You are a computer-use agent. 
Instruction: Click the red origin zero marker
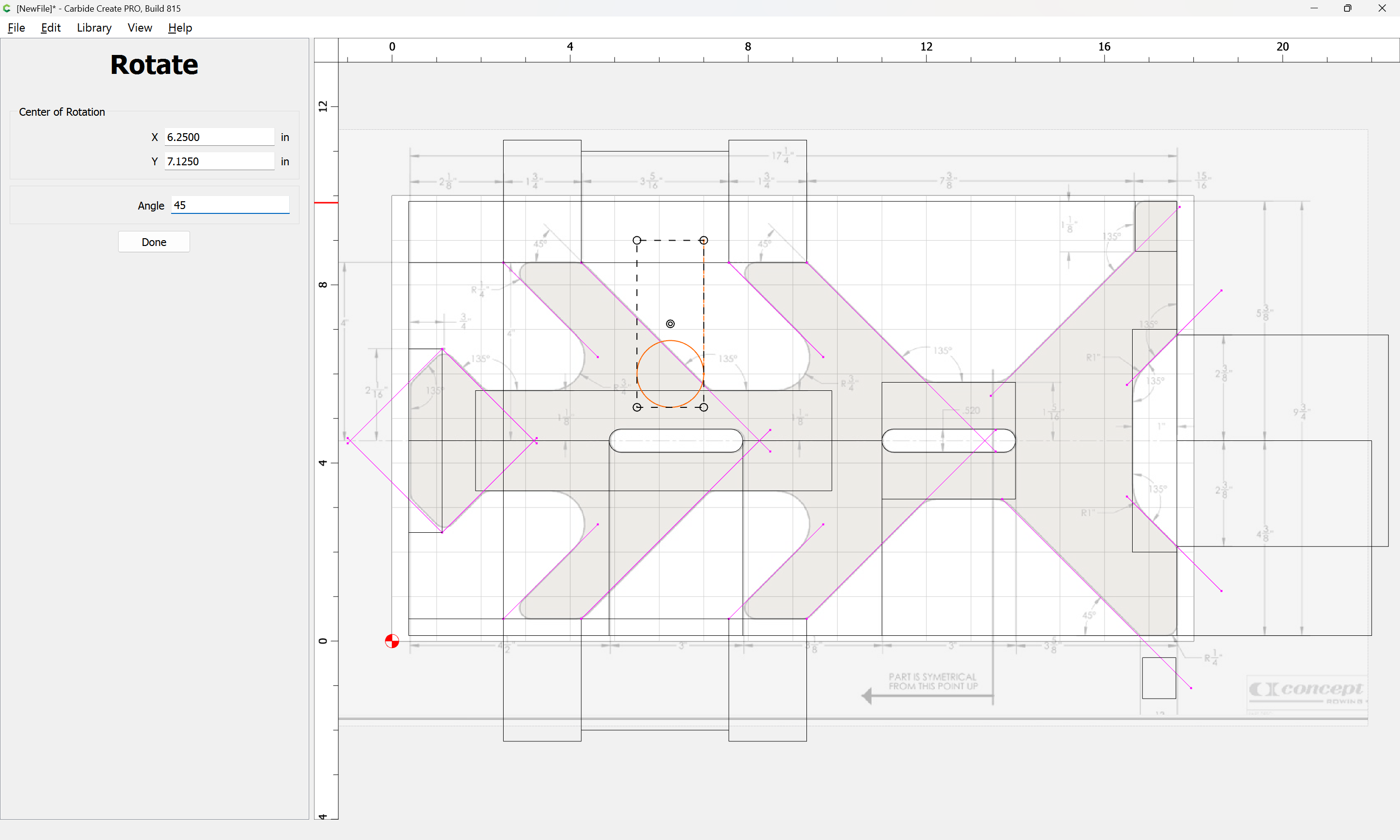pos(392,641)
